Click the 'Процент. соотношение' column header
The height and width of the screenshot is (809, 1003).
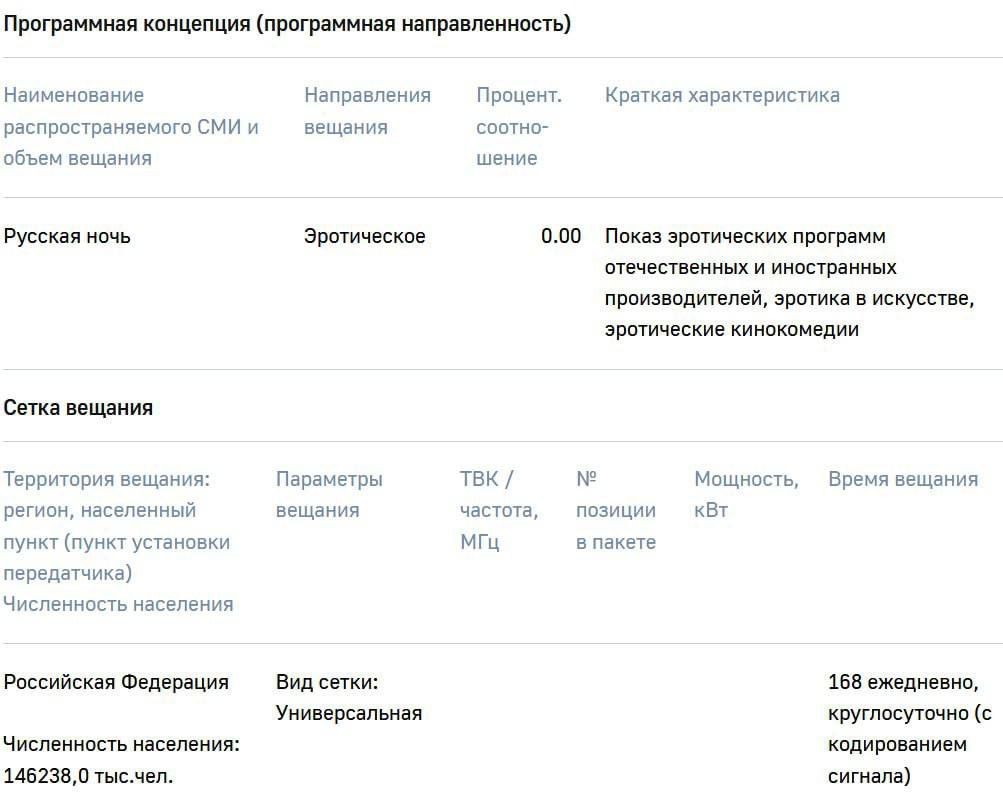[x=518, y=126]
